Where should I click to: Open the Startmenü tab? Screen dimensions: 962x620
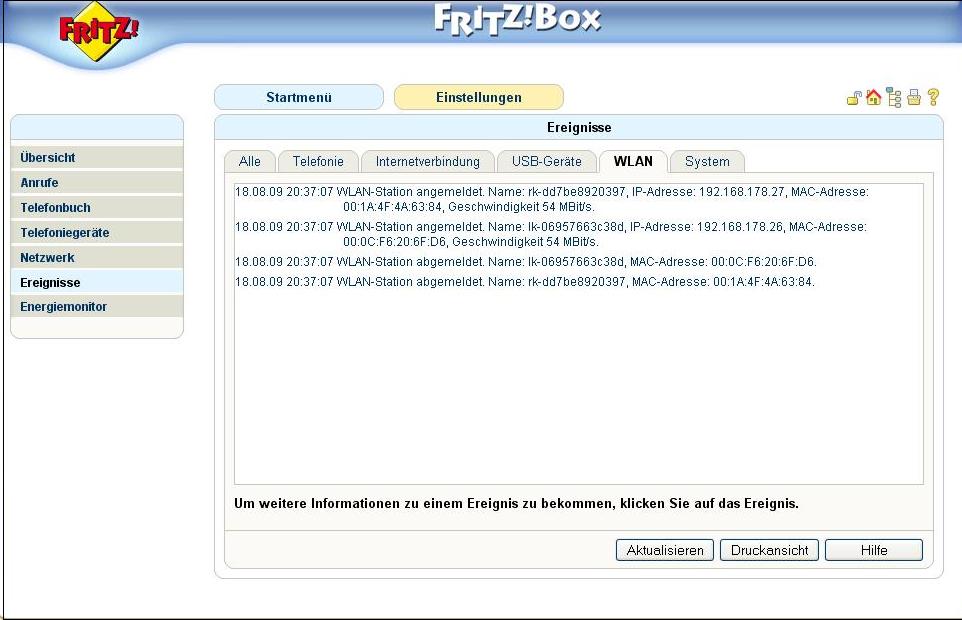click(299, 97)
